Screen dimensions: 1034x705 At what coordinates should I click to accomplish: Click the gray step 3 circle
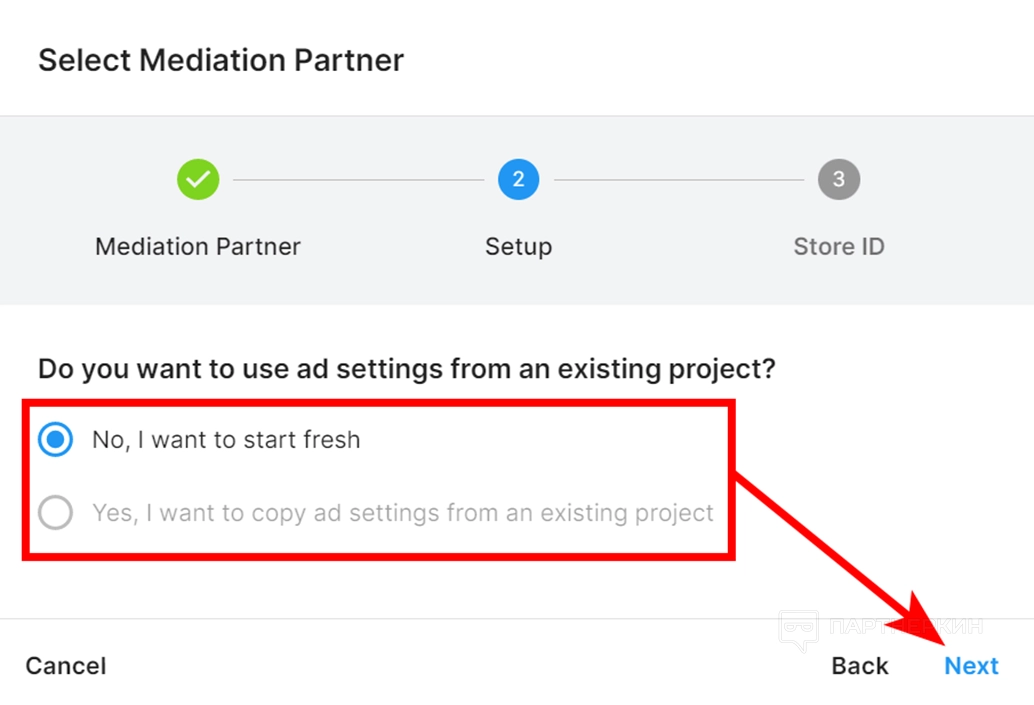click(838, 180)
